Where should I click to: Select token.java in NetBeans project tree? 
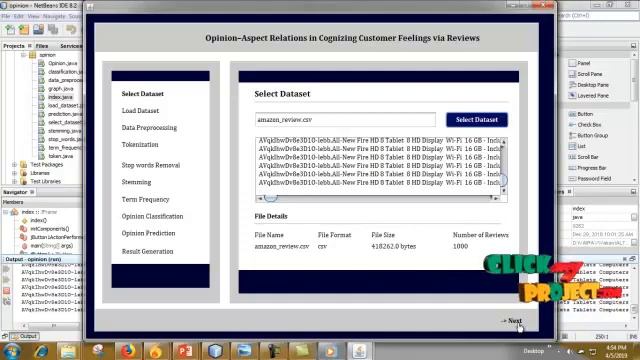click(61, 156)
